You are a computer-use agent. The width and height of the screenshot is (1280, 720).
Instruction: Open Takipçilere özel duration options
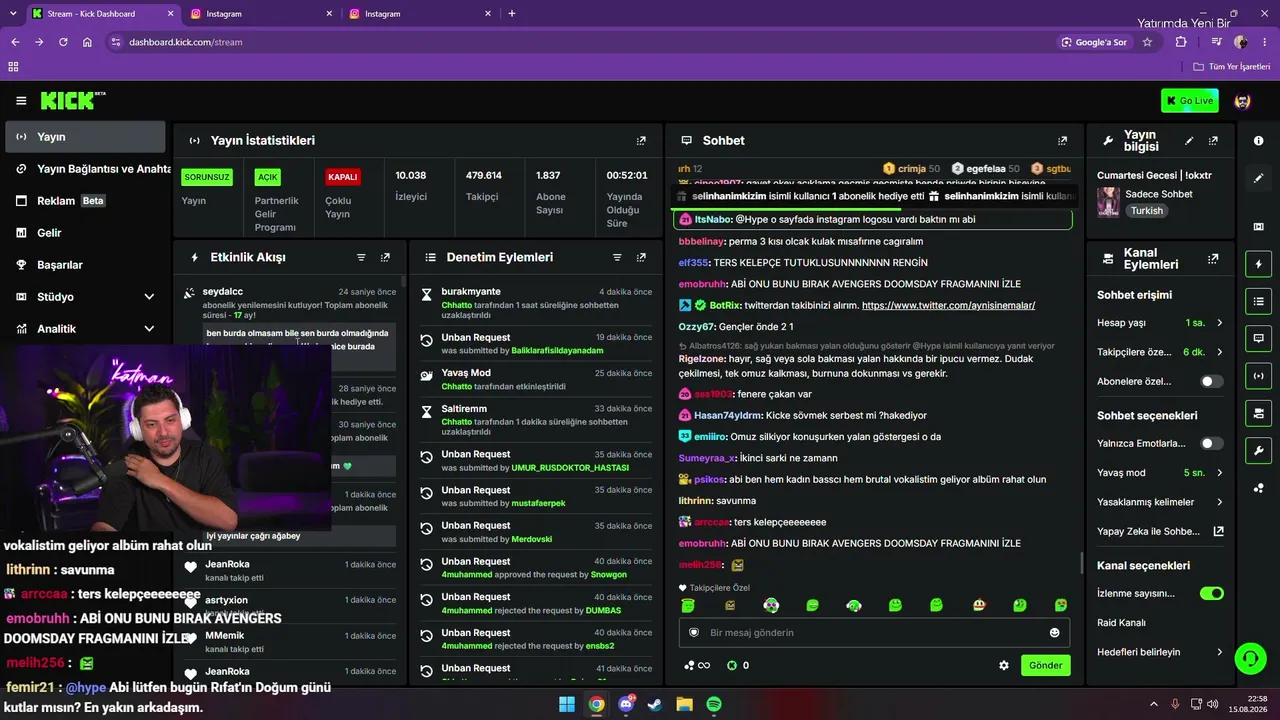[x=1160, y=352]
